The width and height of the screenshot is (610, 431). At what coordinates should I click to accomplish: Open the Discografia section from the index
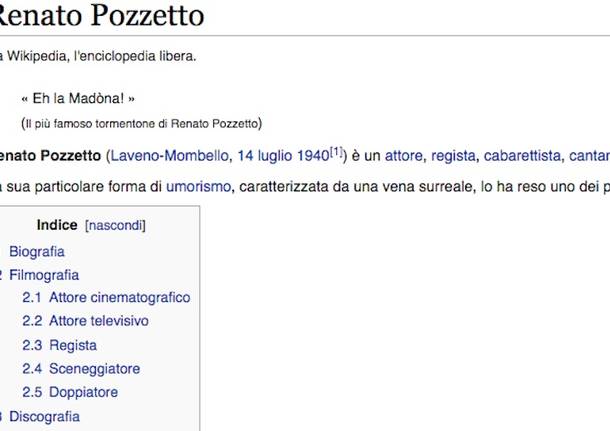click(44, 416)
